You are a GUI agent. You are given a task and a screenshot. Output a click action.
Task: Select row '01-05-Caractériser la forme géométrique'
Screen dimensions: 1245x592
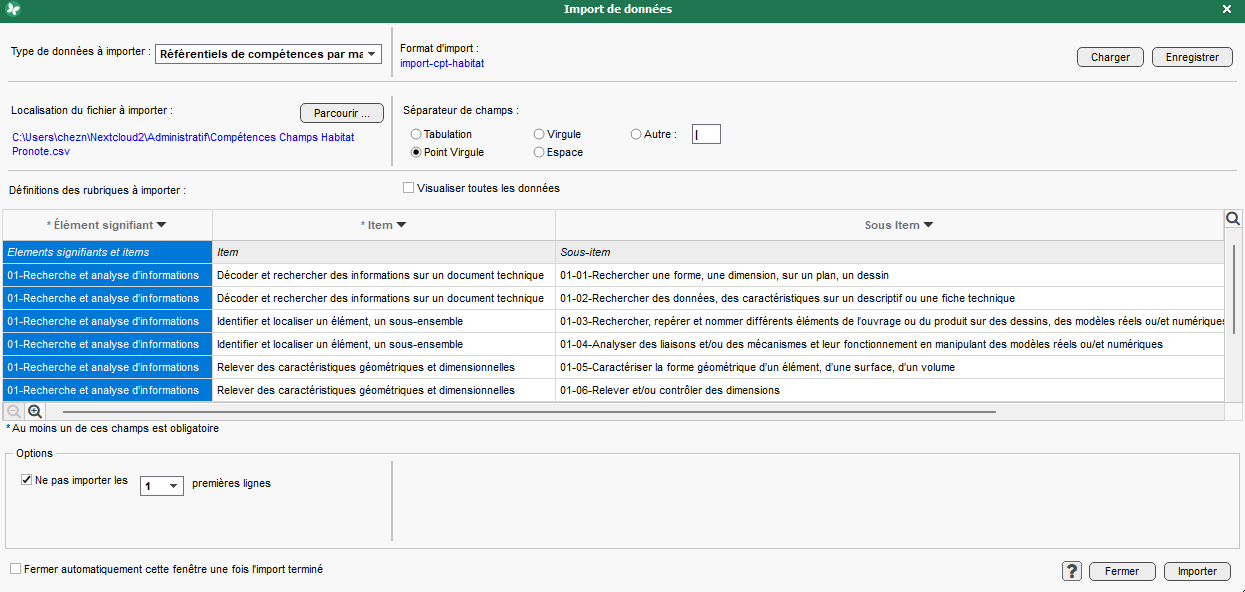click(x=890, y=367)
